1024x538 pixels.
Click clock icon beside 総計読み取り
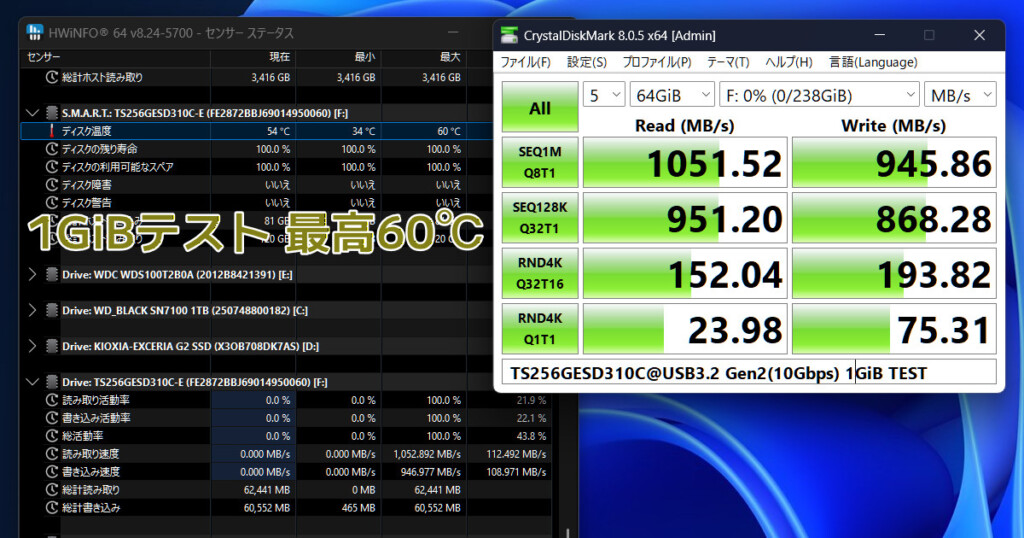point(52,490)
